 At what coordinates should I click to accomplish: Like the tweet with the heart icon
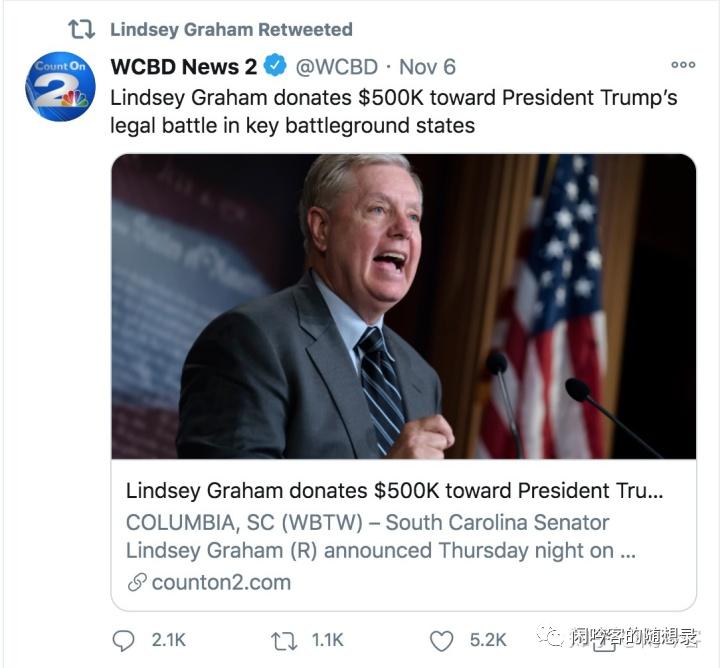coord(441,641)
